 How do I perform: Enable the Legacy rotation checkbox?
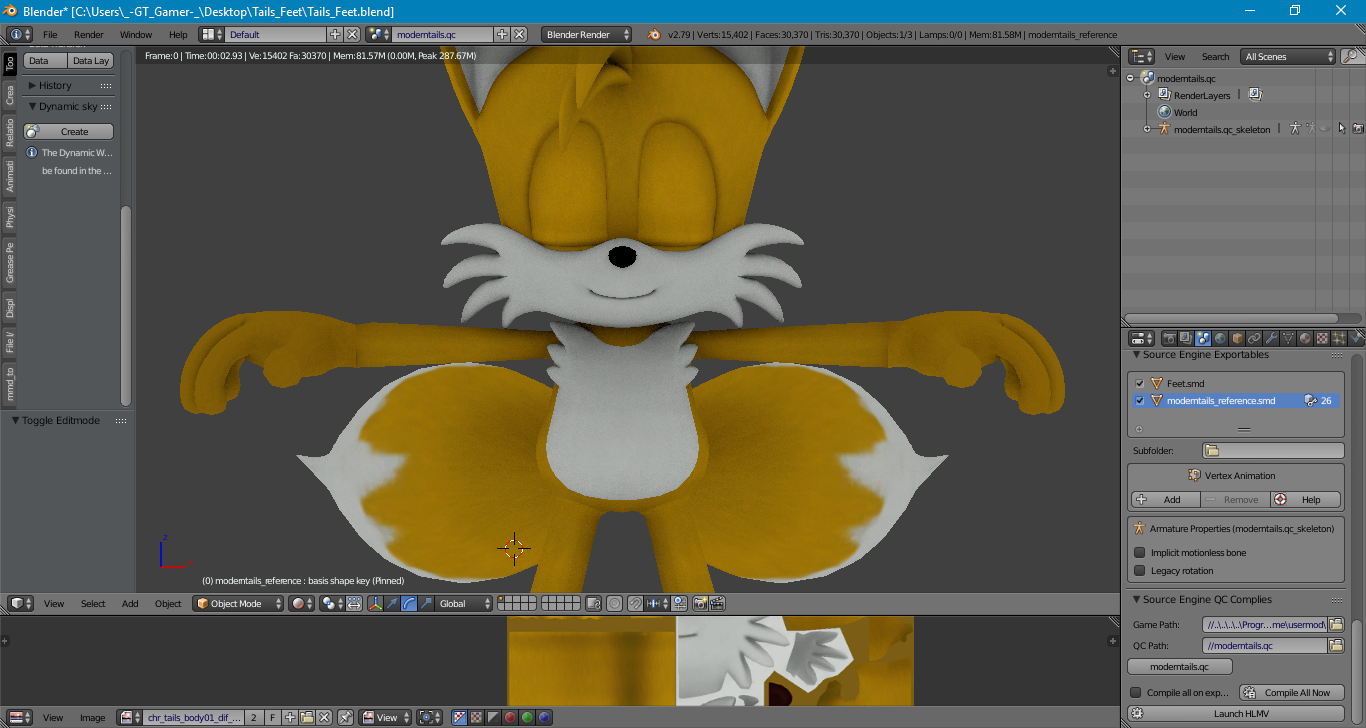pos(1139,571)
